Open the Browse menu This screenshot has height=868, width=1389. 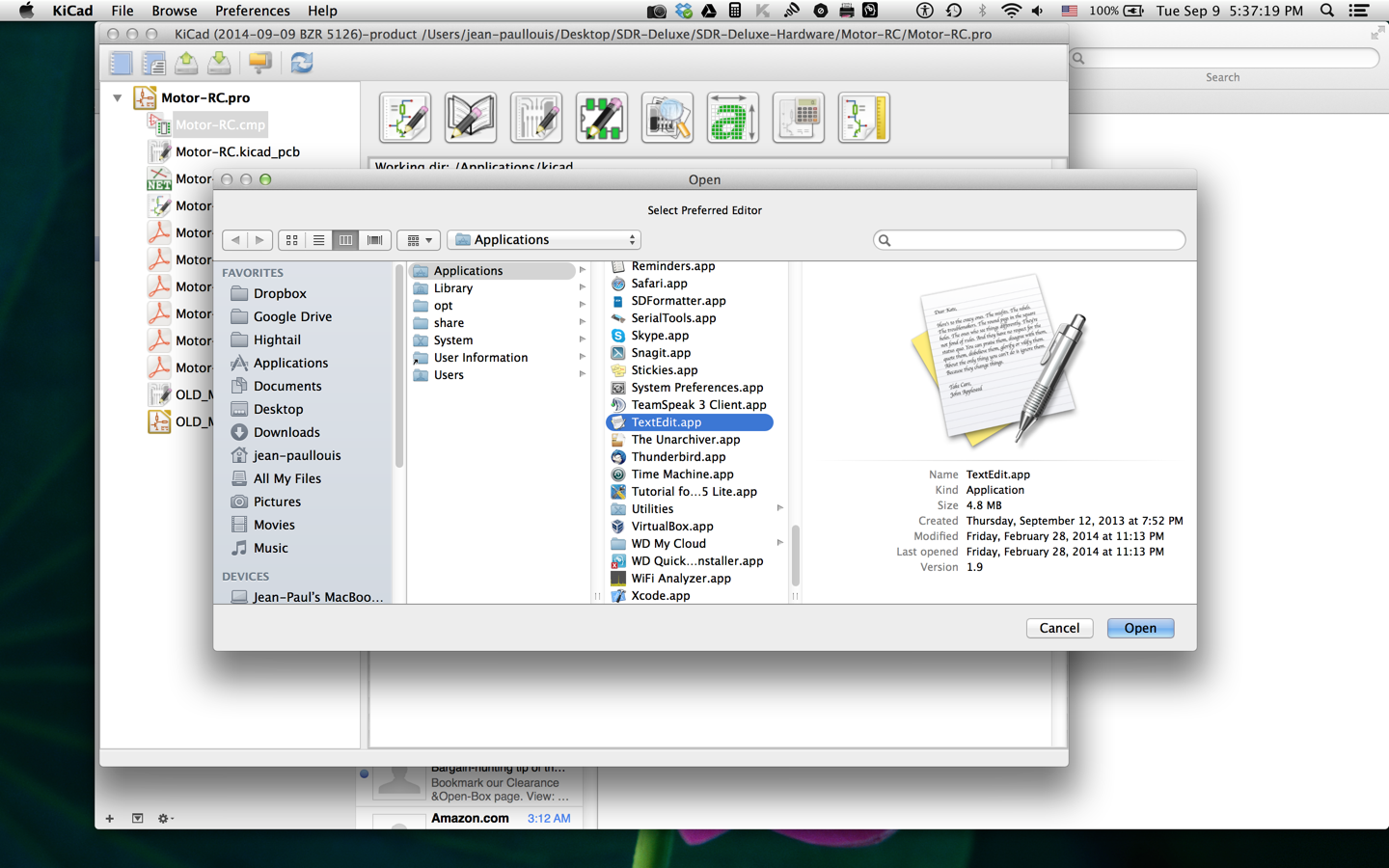click(174, 11)
